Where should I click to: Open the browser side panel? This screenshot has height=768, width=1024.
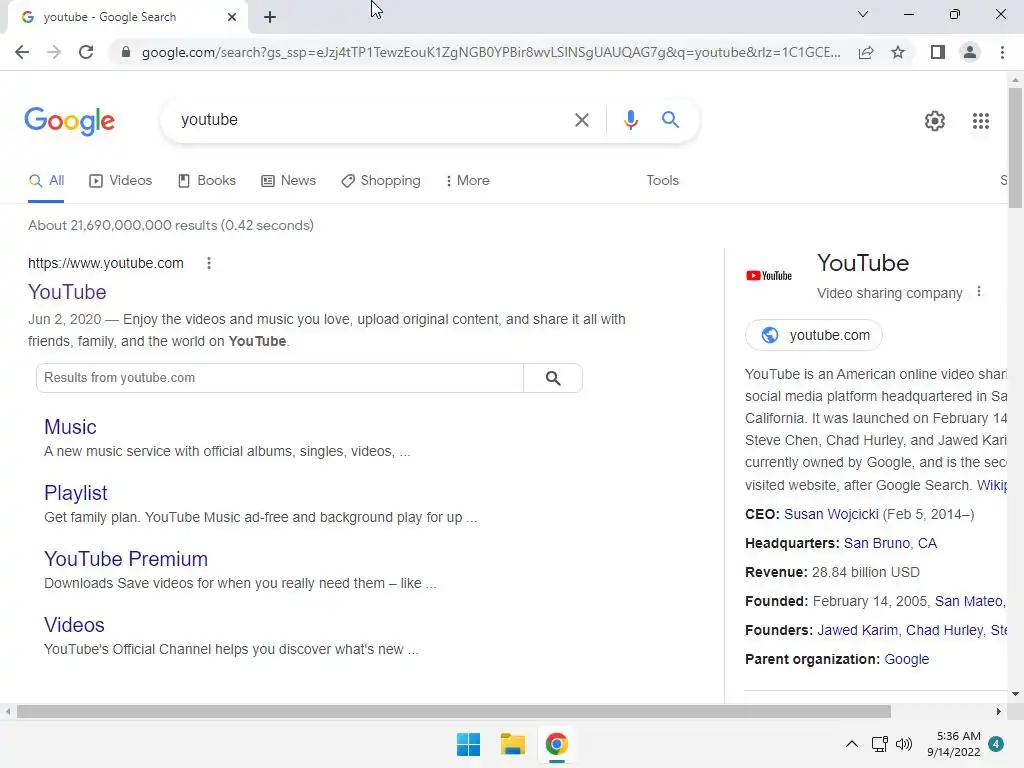938,52
